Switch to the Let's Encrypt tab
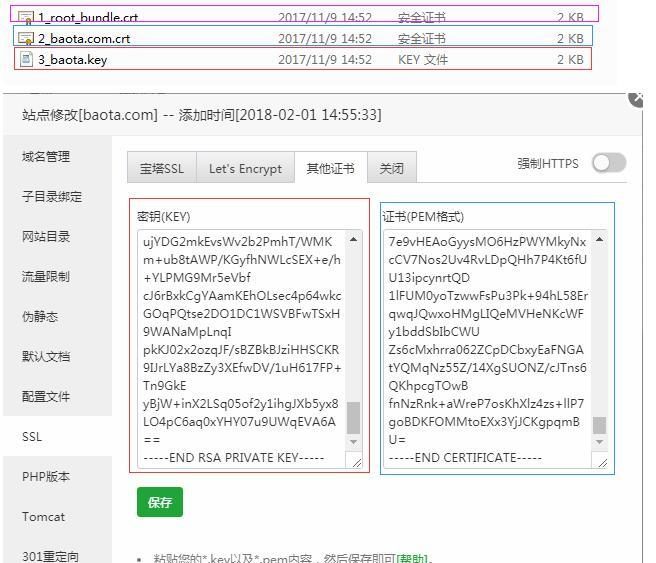 tap(245, 168)
